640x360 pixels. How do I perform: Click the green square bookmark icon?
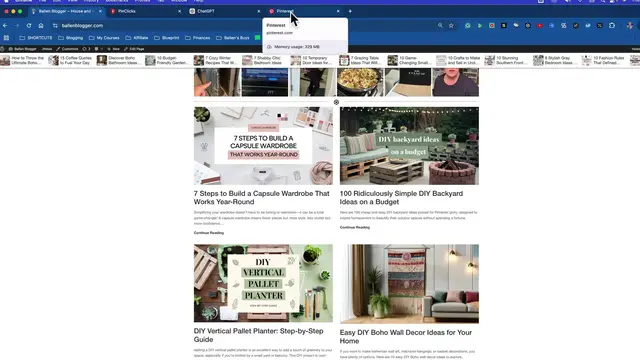tap(258, 38)
